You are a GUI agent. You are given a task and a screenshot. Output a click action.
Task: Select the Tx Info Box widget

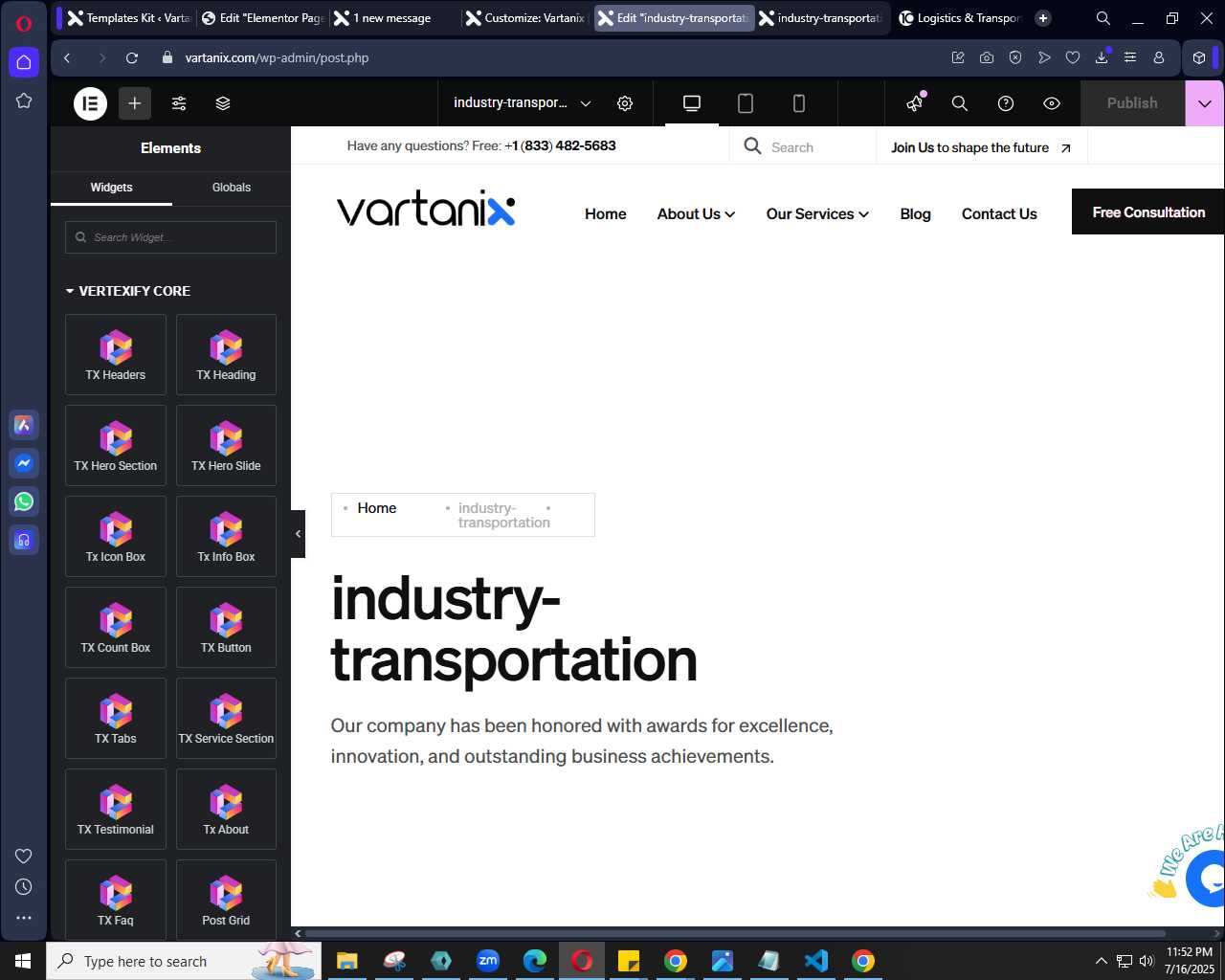[226, 537]
